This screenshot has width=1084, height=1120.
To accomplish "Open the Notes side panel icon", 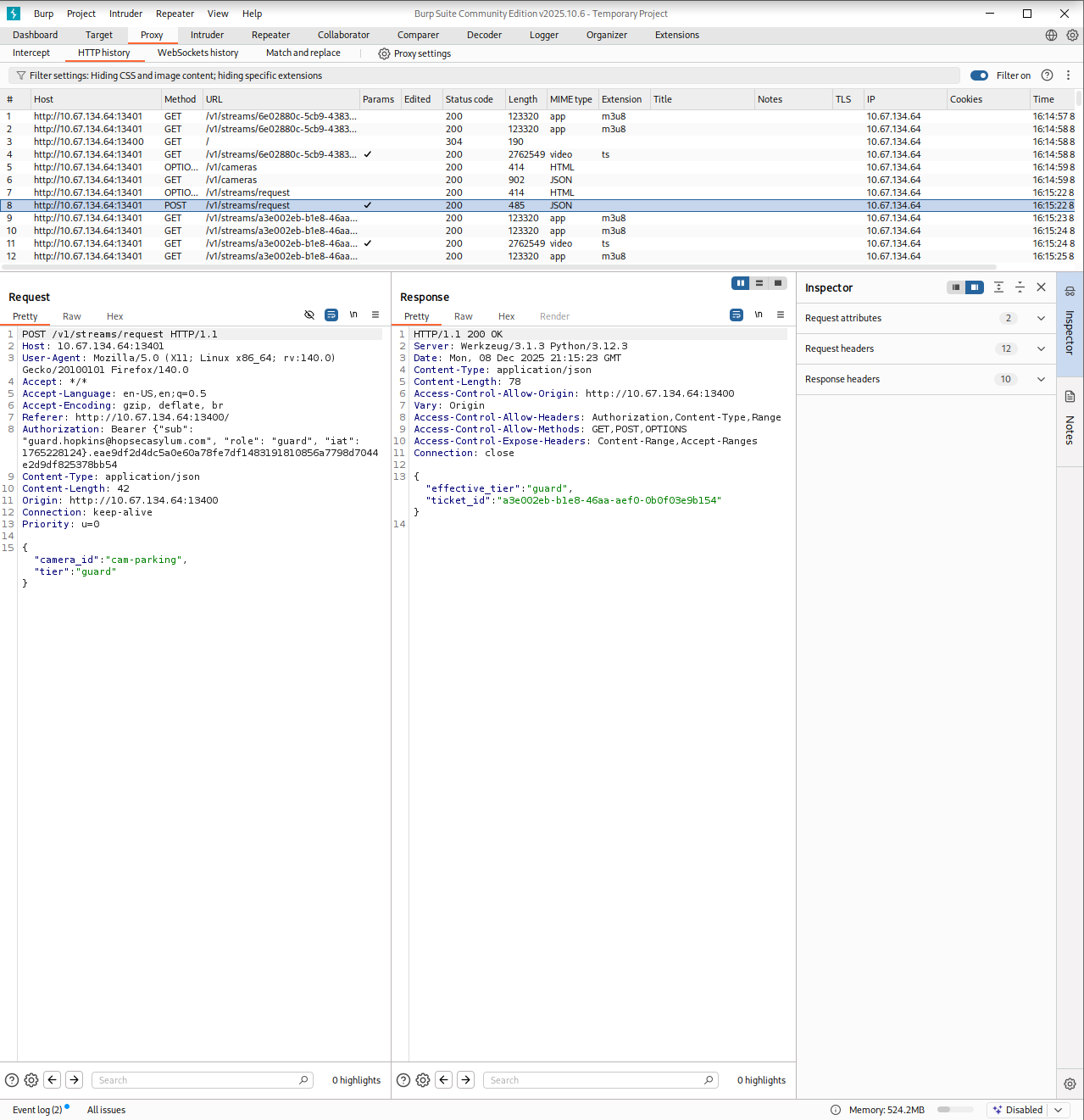I will pos(1070,397).
